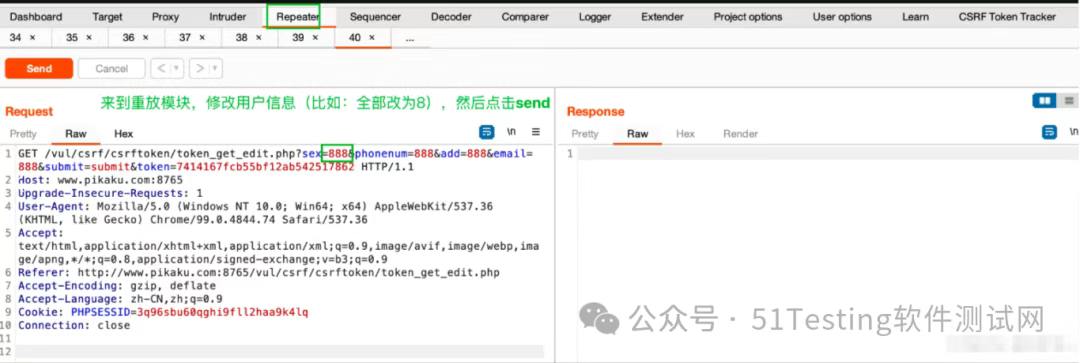Switch to the Extender tab
This screenshot has width=1080, height=363.
(x=662, y=17)
